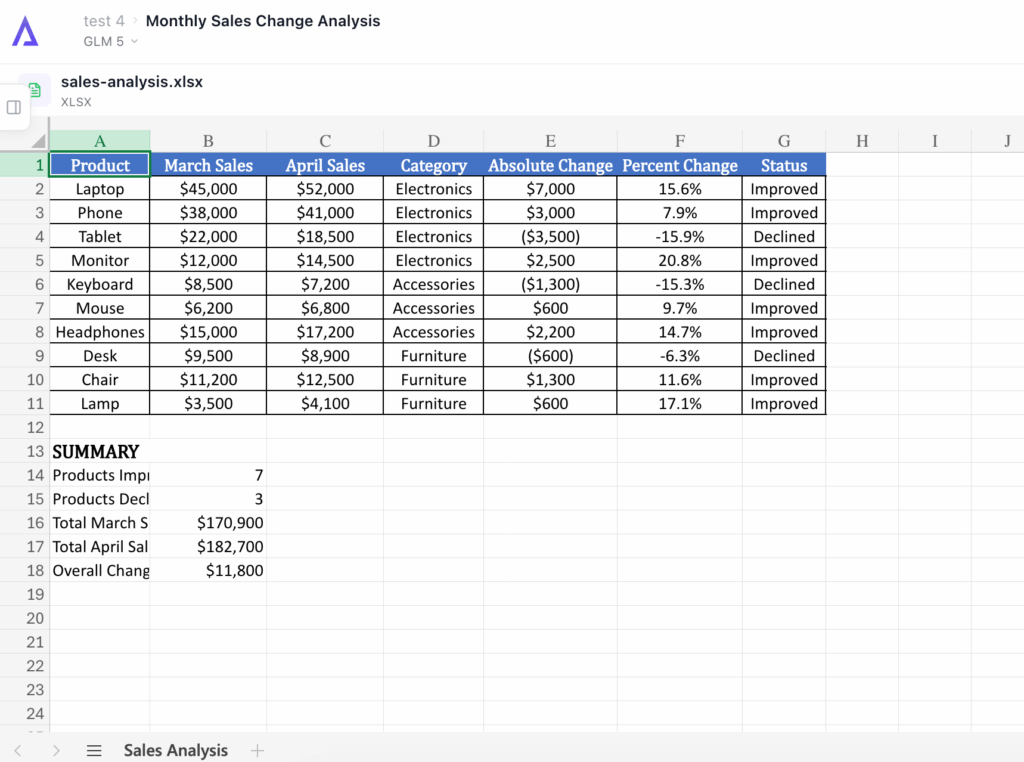Select the $45,000 March Sales cell
The image size is (1024, 762).
pyautogui.click(x=208, y=189)
